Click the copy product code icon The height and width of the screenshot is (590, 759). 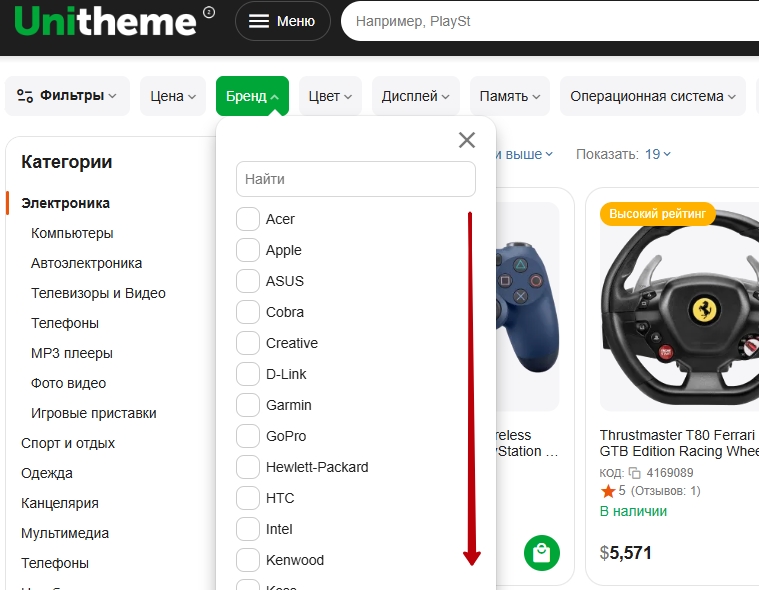coord(634,473)
